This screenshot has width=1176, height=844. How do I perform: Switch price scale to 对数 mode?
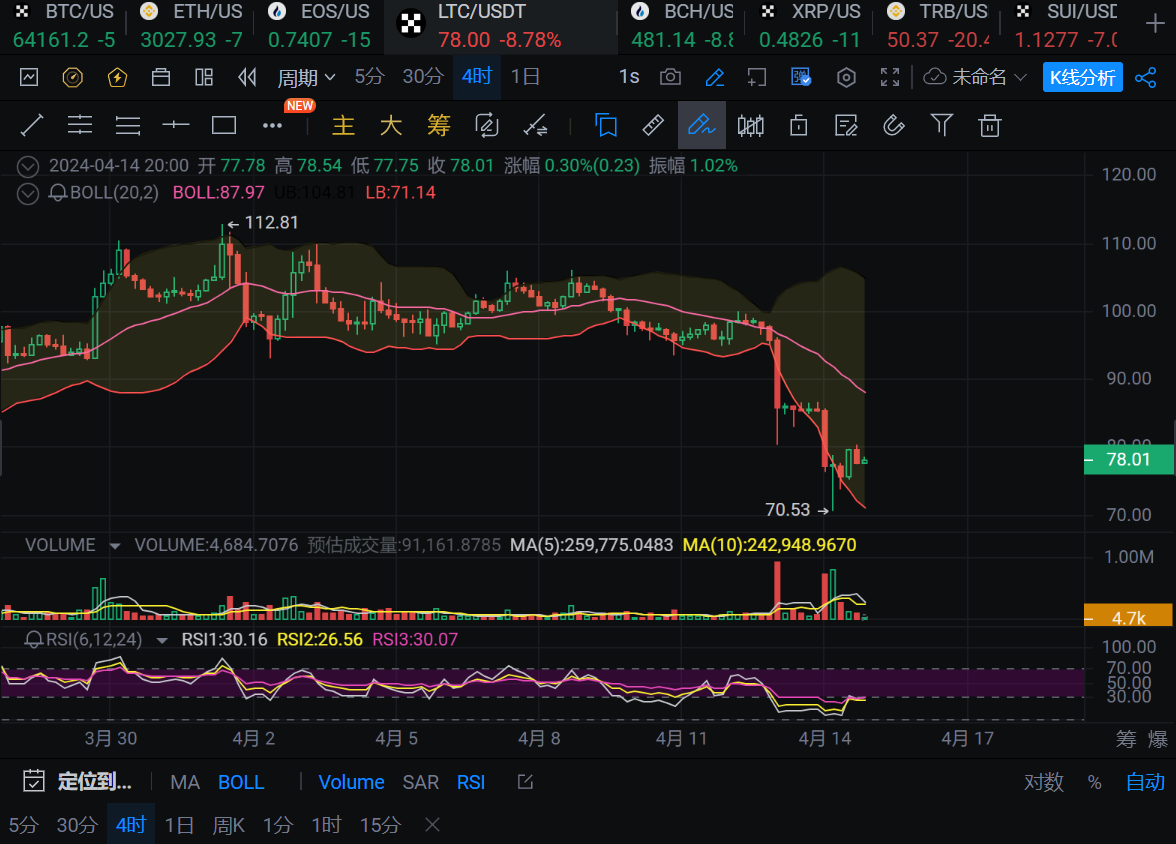coord(1043,782)
